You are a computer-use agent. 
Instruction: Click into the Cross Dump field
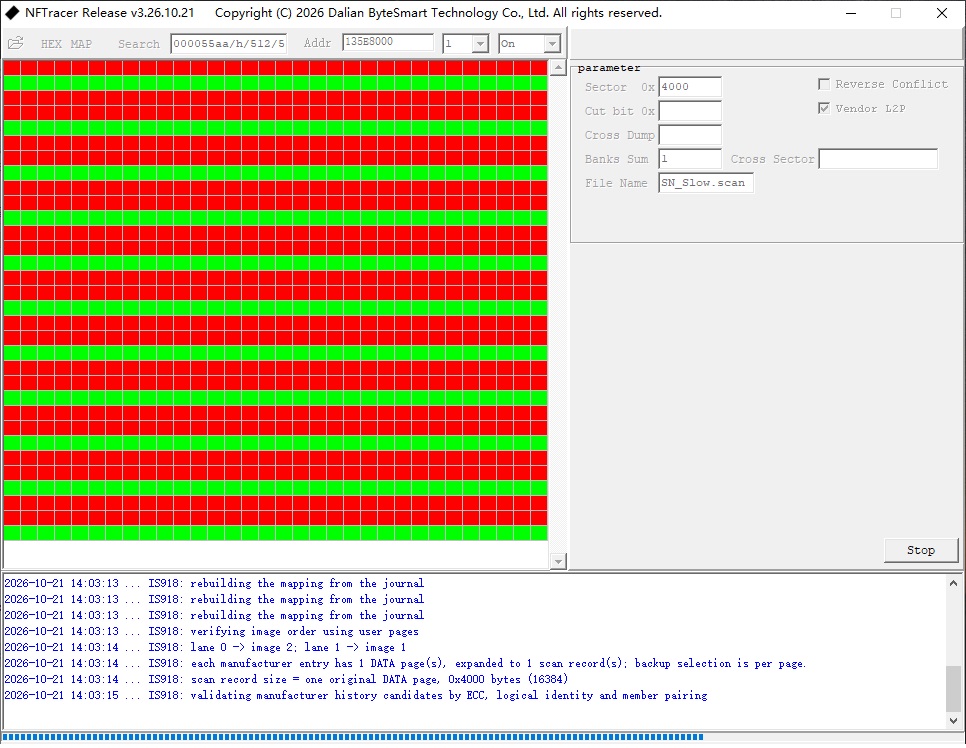coord(690,135)
